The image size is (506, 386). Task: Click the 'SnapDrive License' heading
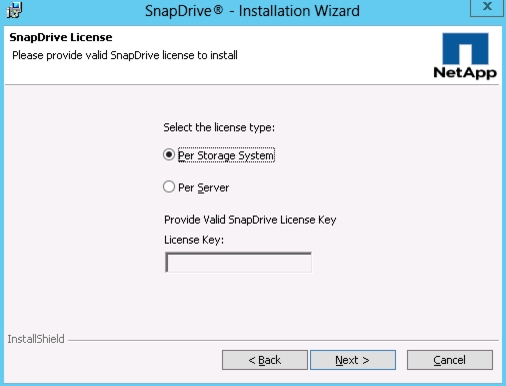tap(61, 37)
